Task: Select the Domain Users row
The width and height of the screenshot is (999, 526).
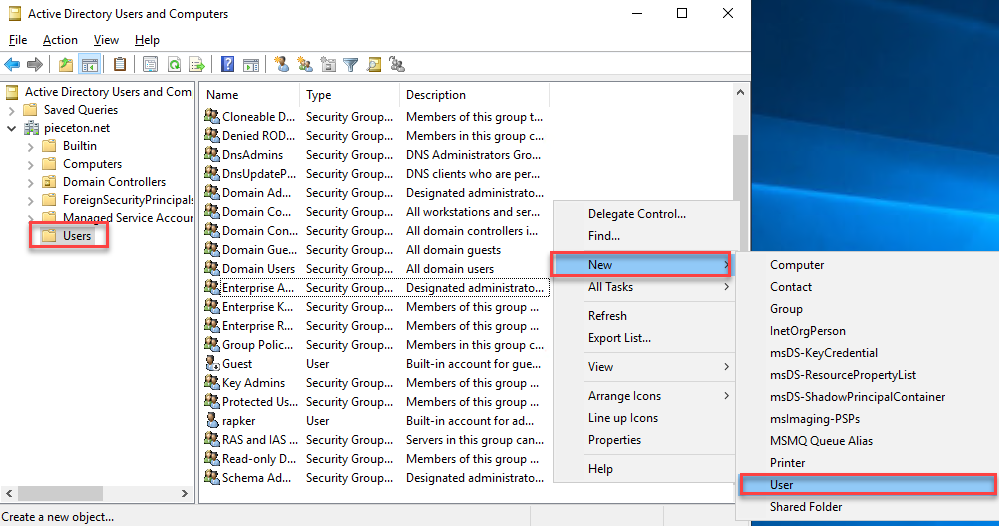Action: [x=376, y=269]
